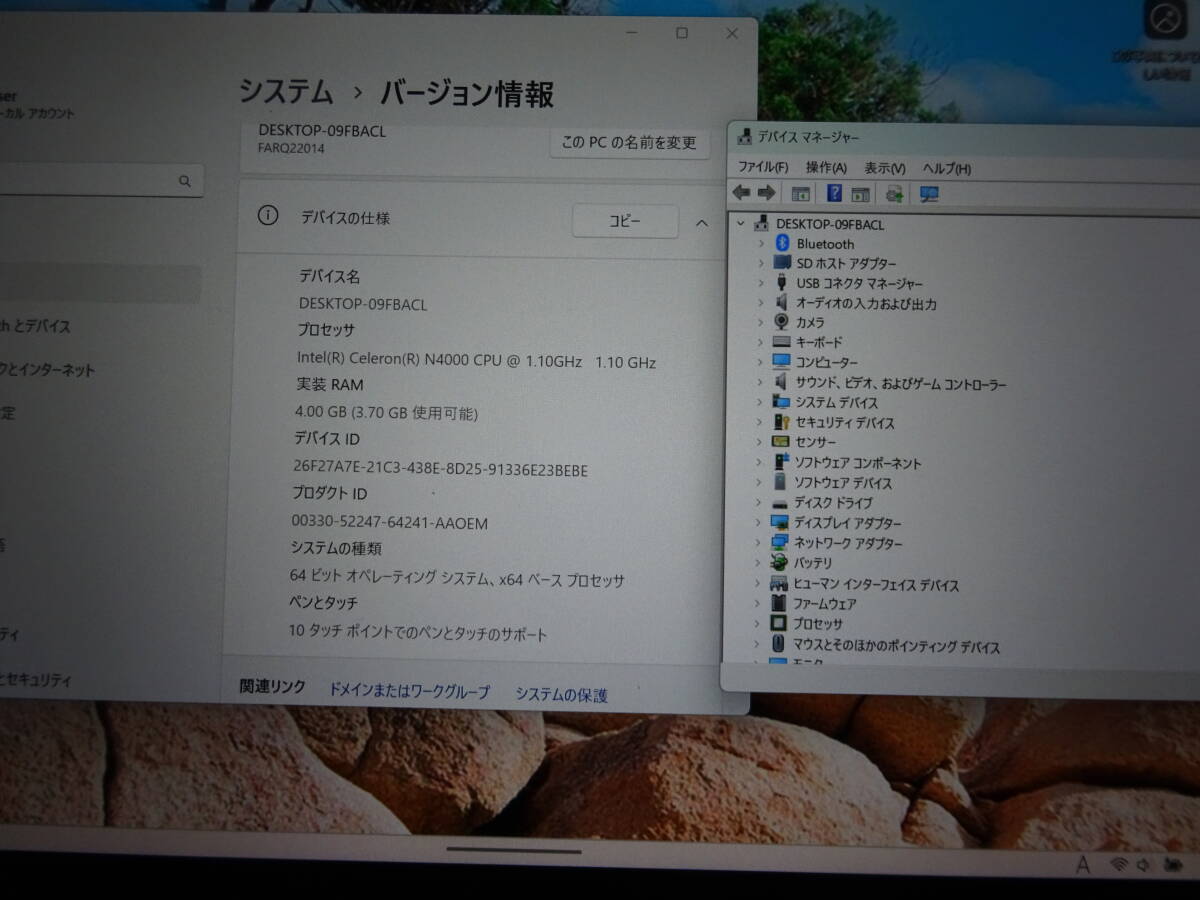
Task: Select the センサー icon
Action: pyautogui.click(x=781, y=442)
